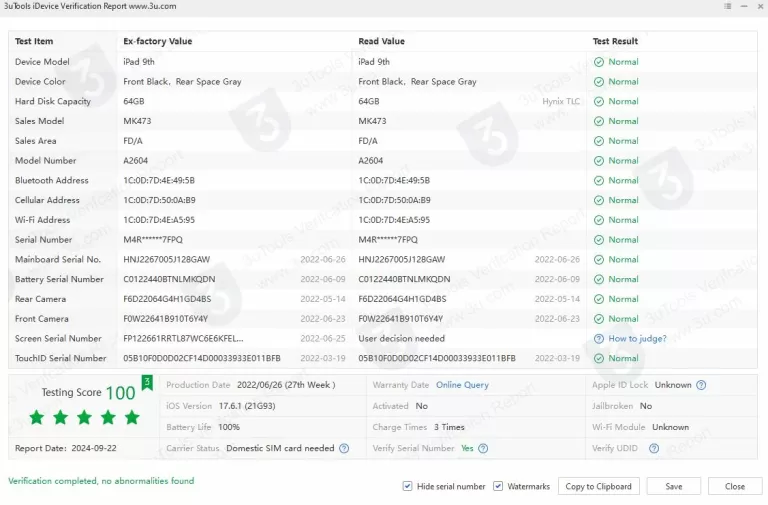Click the Ex-factory Value column header
The image size is (768, 505).
coord(158,41)
